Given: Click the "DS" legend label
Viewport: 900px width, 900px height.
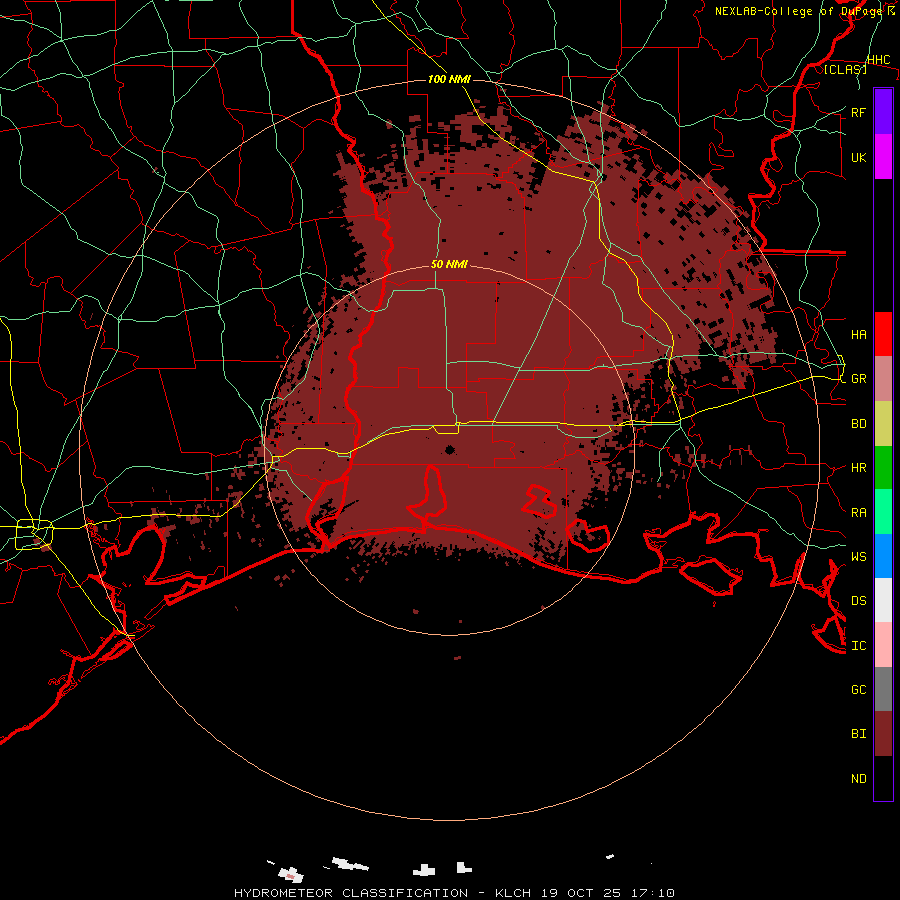Looking at the screenshot, I should pyautogui.click(x=858, y=600).
